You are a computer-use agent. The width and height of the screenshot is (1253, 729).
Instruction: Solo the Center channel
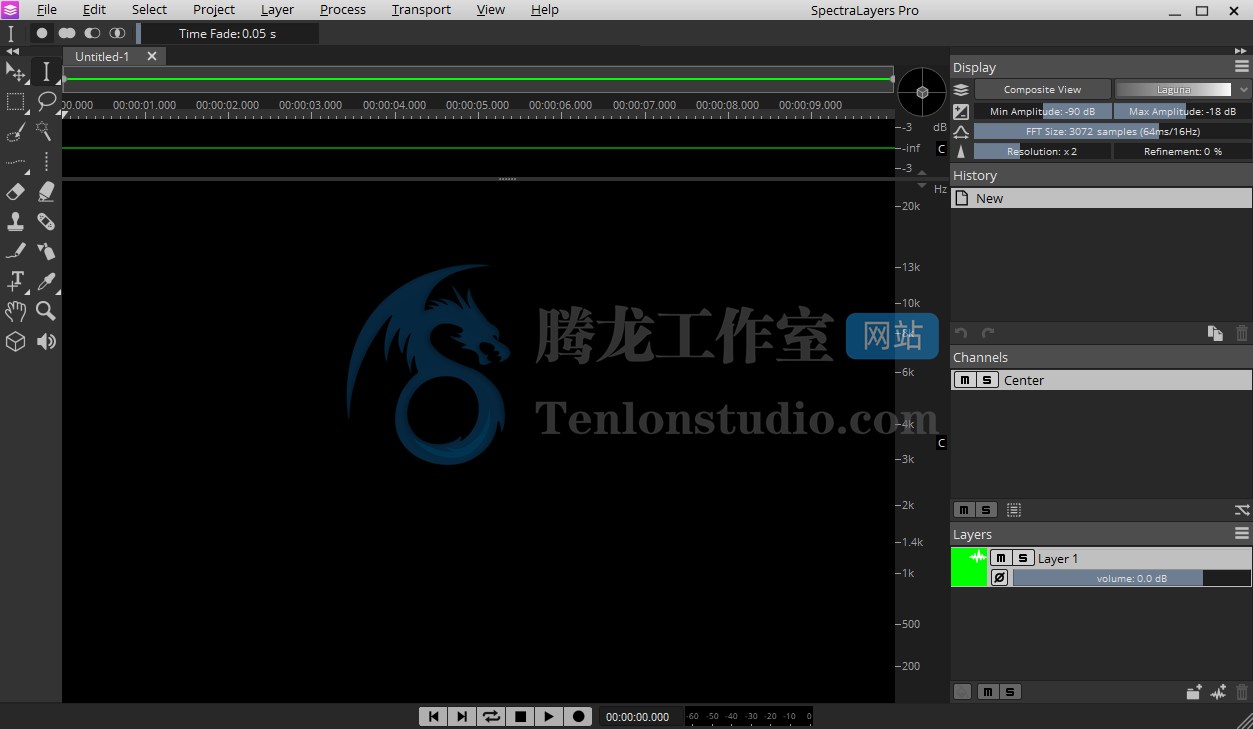987,380
